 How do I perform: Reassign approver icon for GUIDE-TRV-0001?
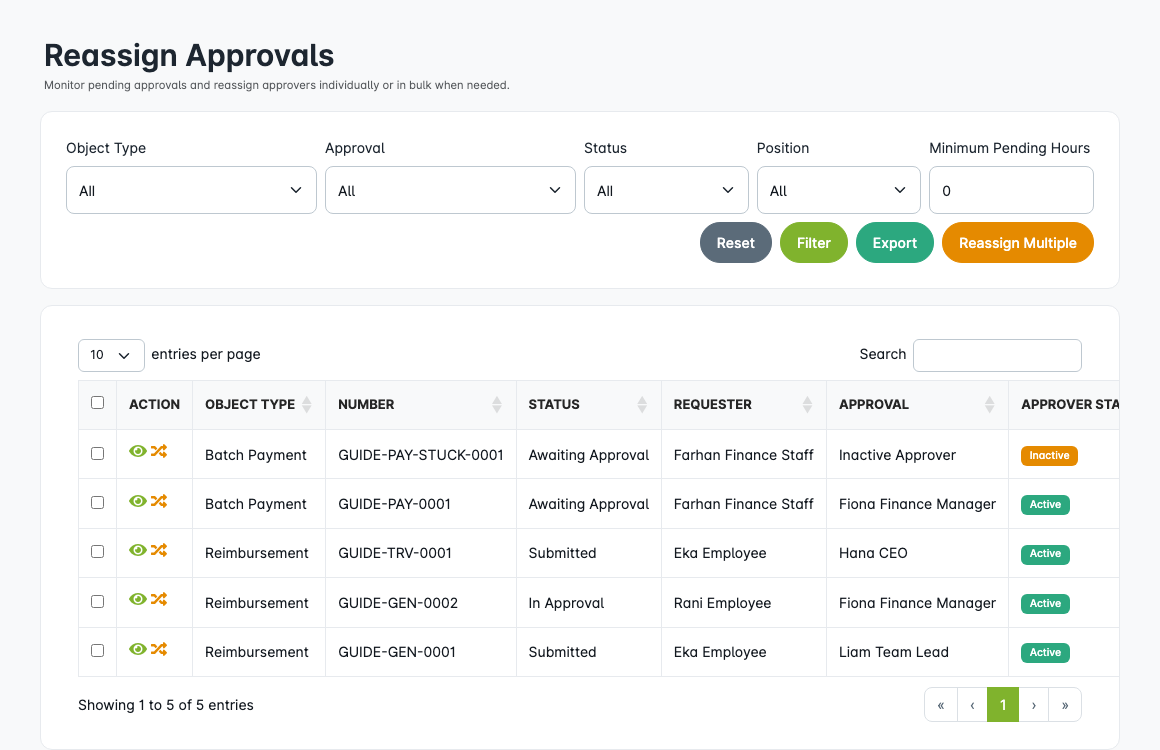tap(159, 550)
